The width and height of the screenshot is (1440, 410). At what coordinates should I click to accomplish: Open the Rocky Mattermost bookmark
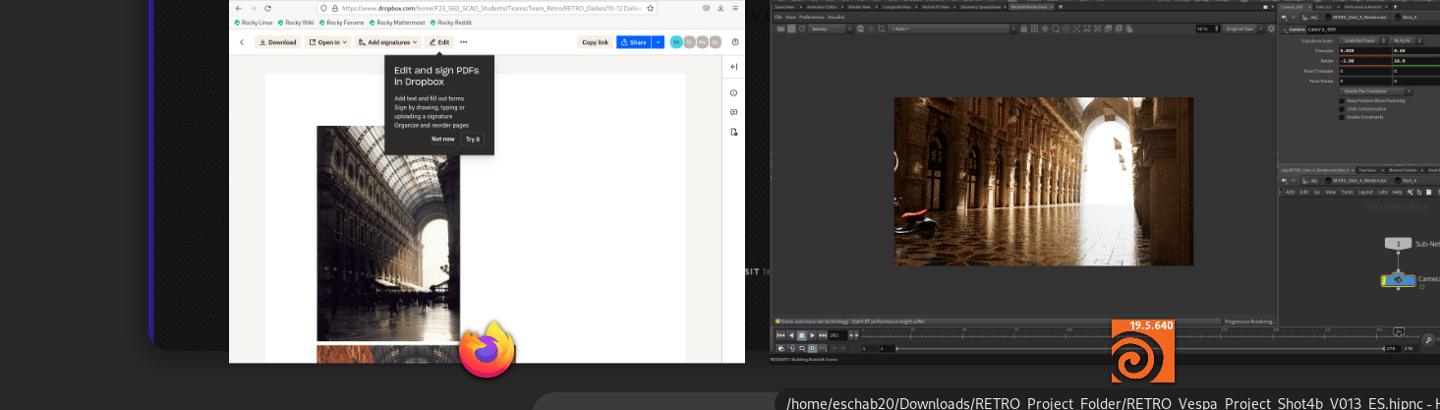click(398, 22)
